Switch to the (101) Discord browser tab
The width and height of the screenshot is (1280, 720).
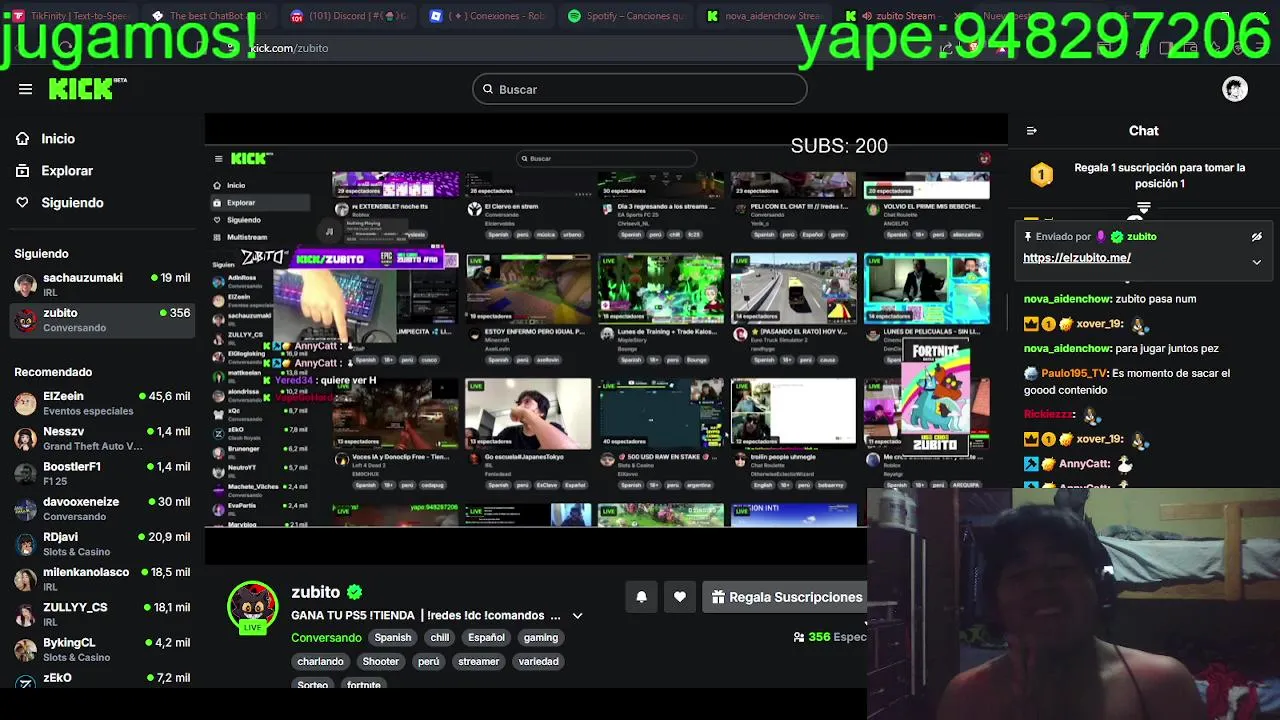[347, 16]
